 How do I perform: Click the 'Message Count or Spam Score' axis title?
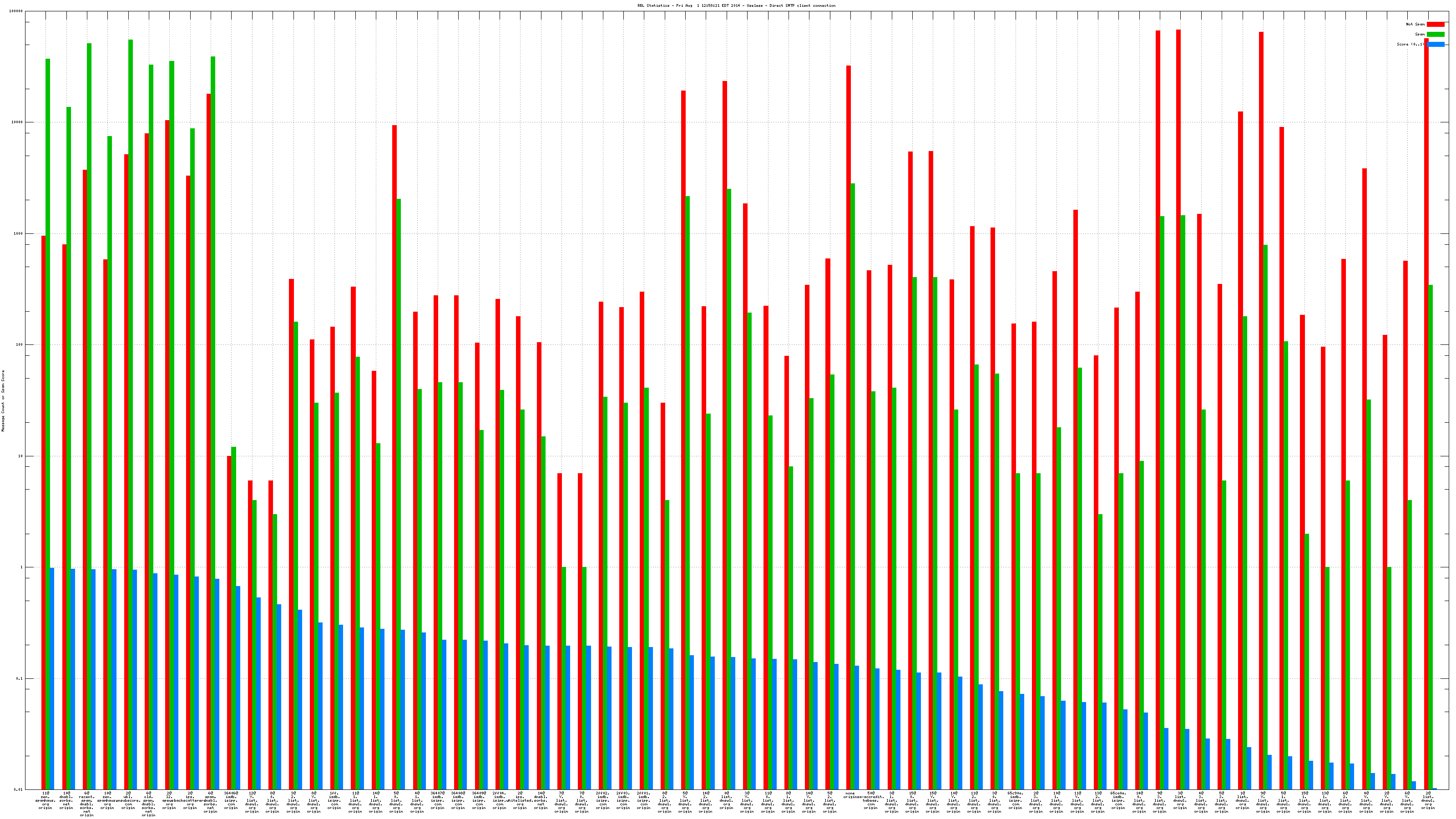[3, 401]
